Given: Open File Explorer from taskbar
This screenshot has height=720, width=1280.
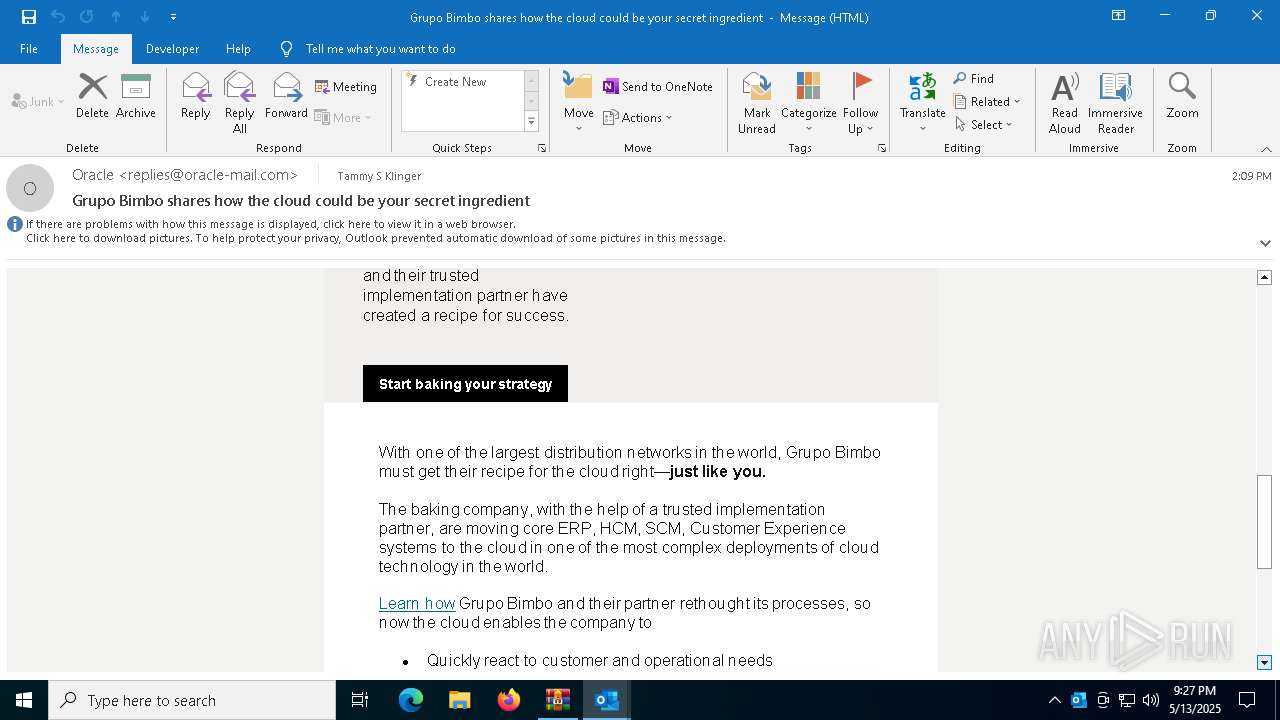Looking at the screenshot, I should 460,700.
